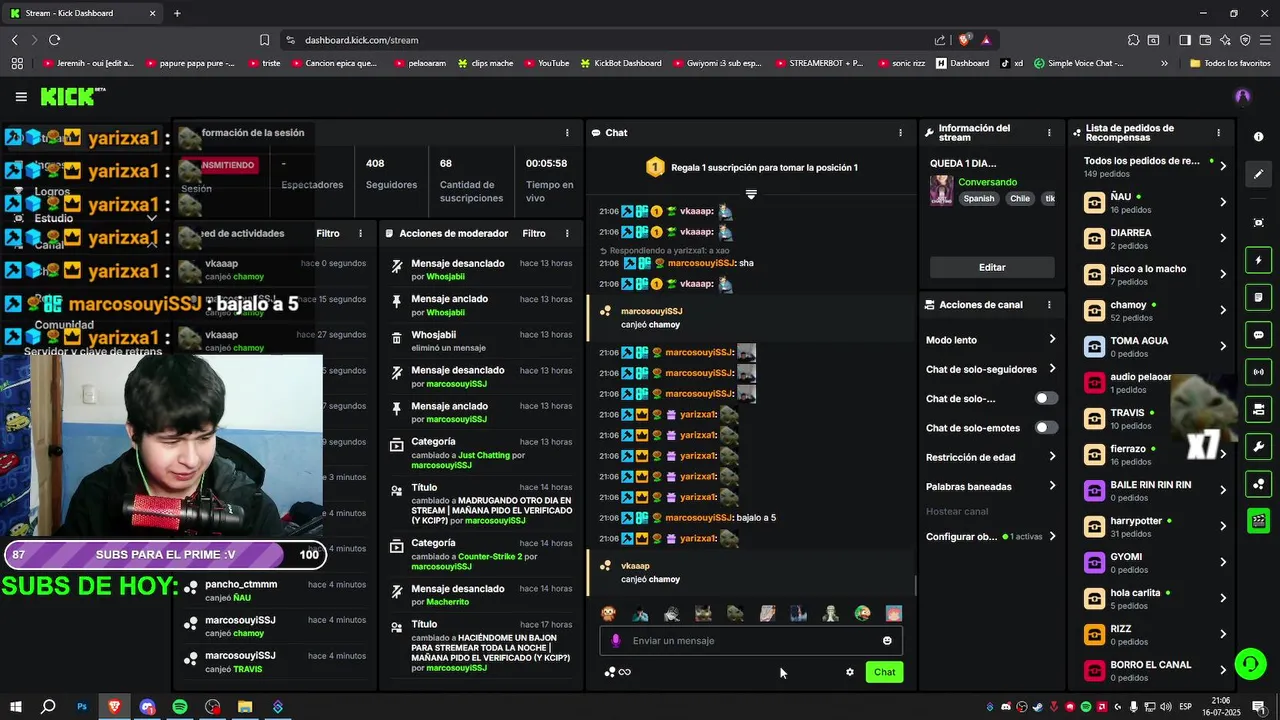The image size is (1280, 720).
Task: Open the Kick hamburger menu
Action: pos(21,97)
